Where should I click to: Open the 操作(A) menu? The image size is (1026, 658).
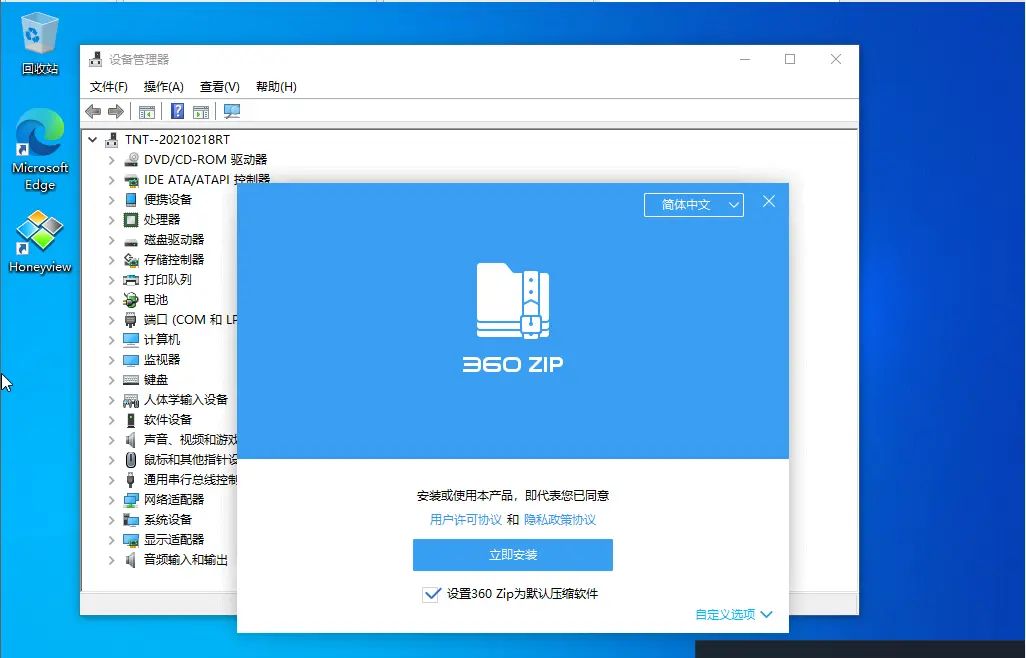pos(163,86)
